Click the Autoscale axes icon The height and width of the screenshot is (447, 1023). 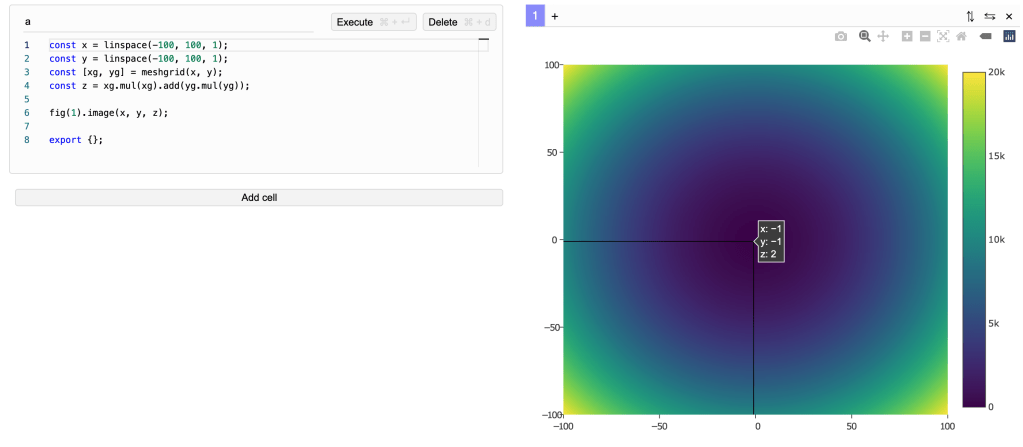[x=943, y=36]
